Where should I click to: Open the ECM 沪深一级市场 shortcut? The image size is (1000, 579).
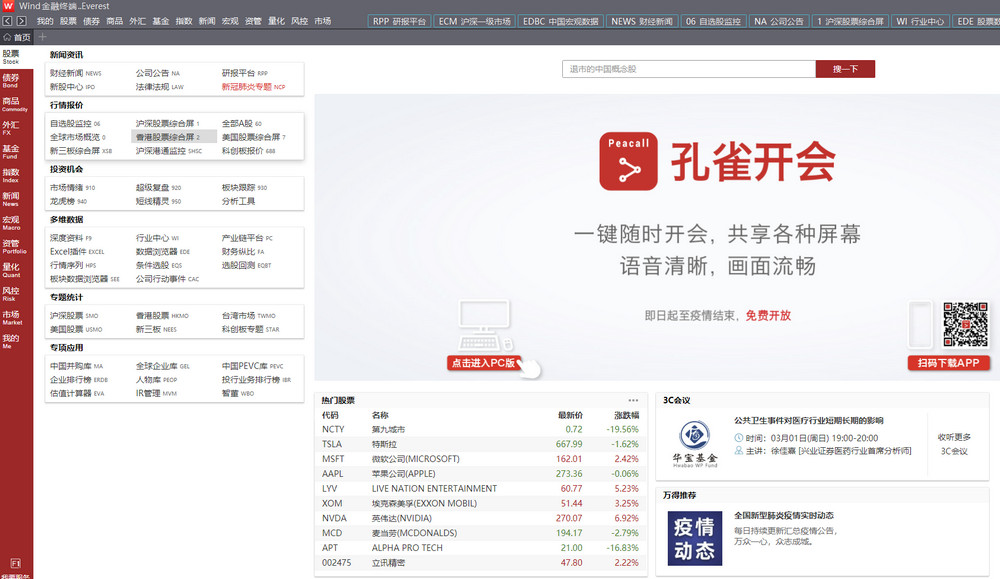pyautogui.click(x=474, y=21)
